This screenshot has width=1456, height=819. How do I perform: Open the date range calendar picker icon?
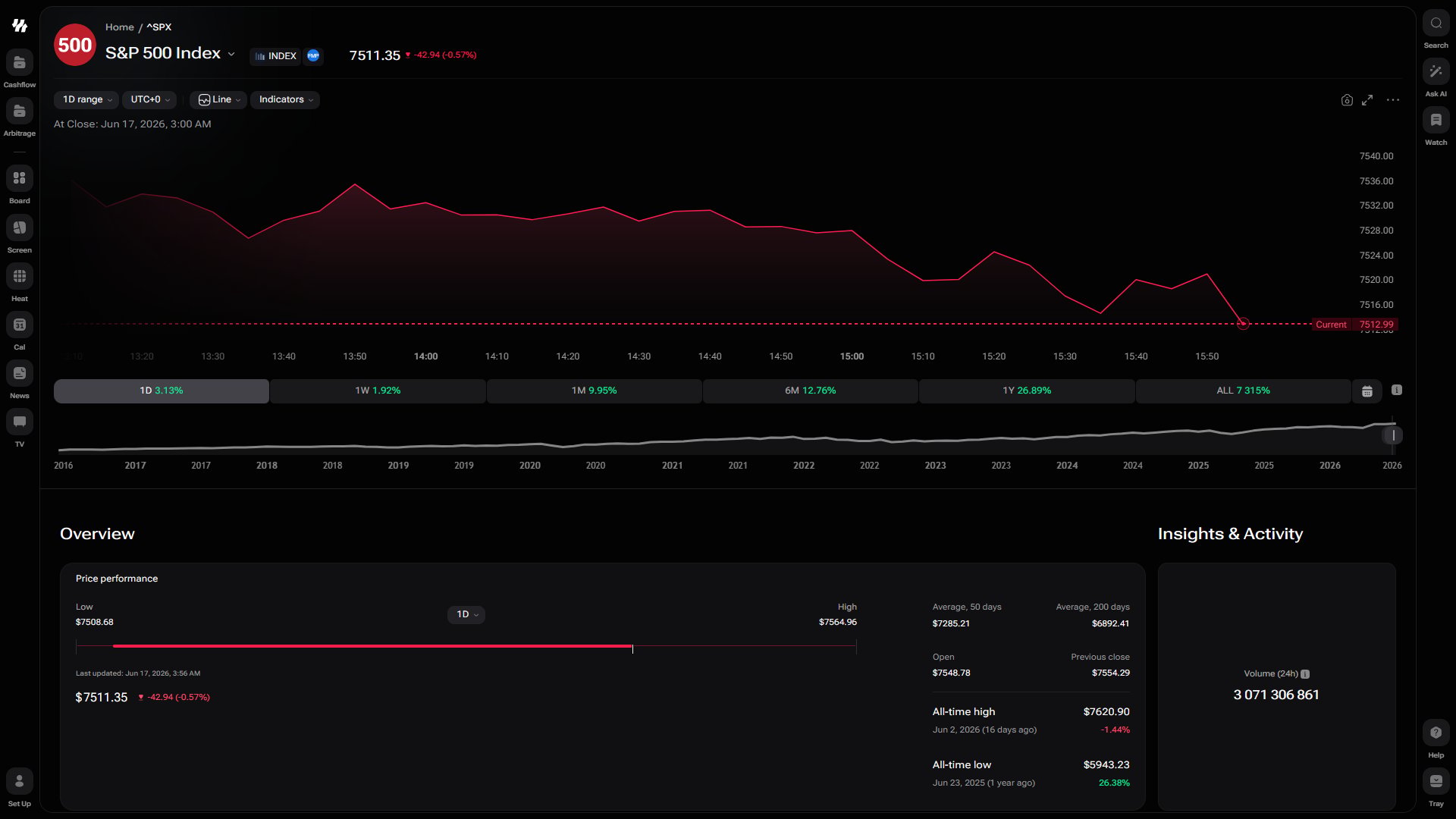[1367, 391]
